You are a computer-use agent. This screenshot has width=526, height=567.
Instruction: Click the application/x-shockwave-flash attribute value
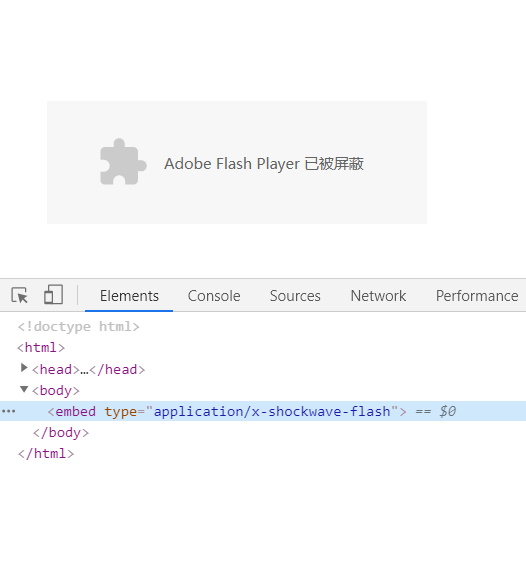pos(272,412)
